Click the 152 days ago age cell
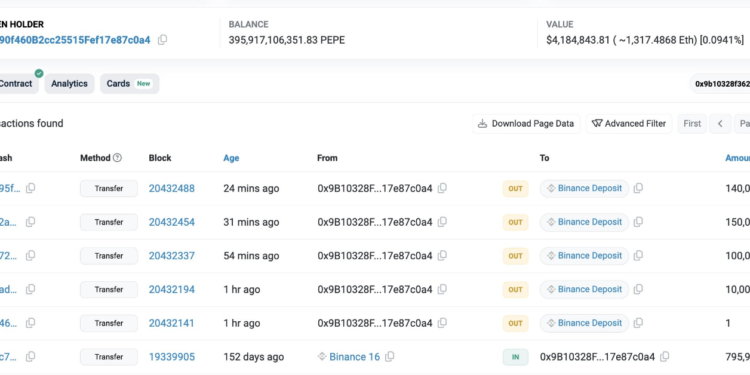 [254, 357]
